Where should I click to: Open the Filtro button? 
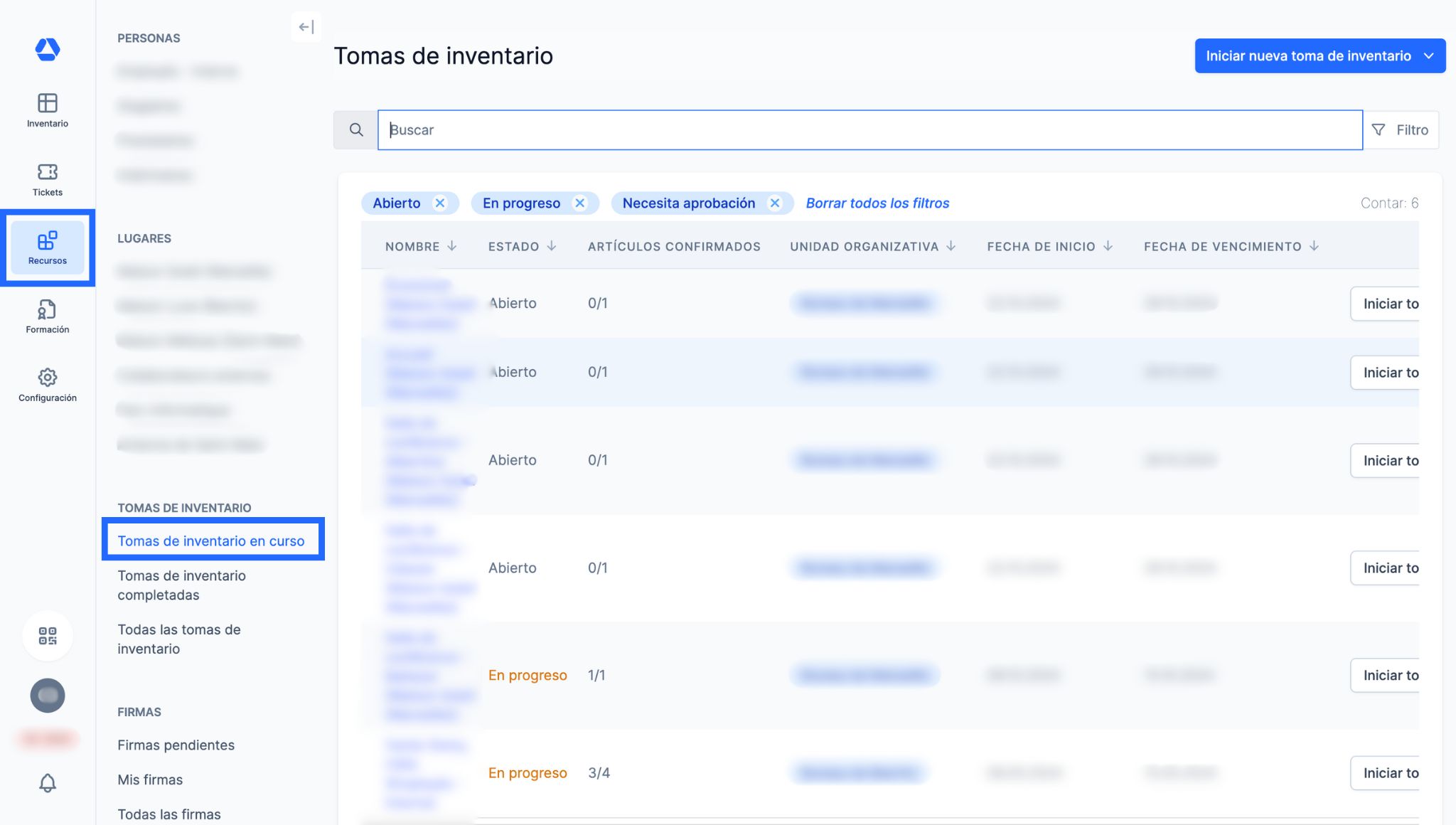tap(1401, 130)
